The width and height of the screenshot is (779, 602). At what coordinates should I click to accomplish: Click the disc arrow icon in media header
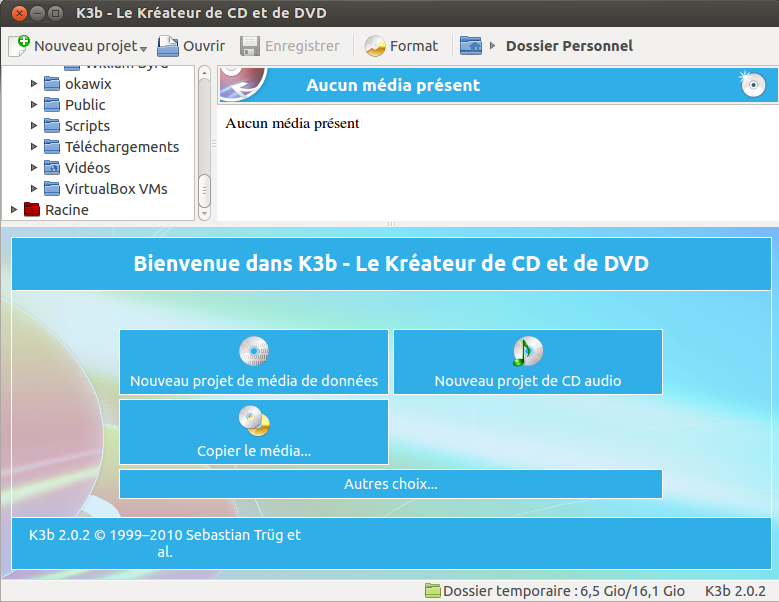coord(243,84)
